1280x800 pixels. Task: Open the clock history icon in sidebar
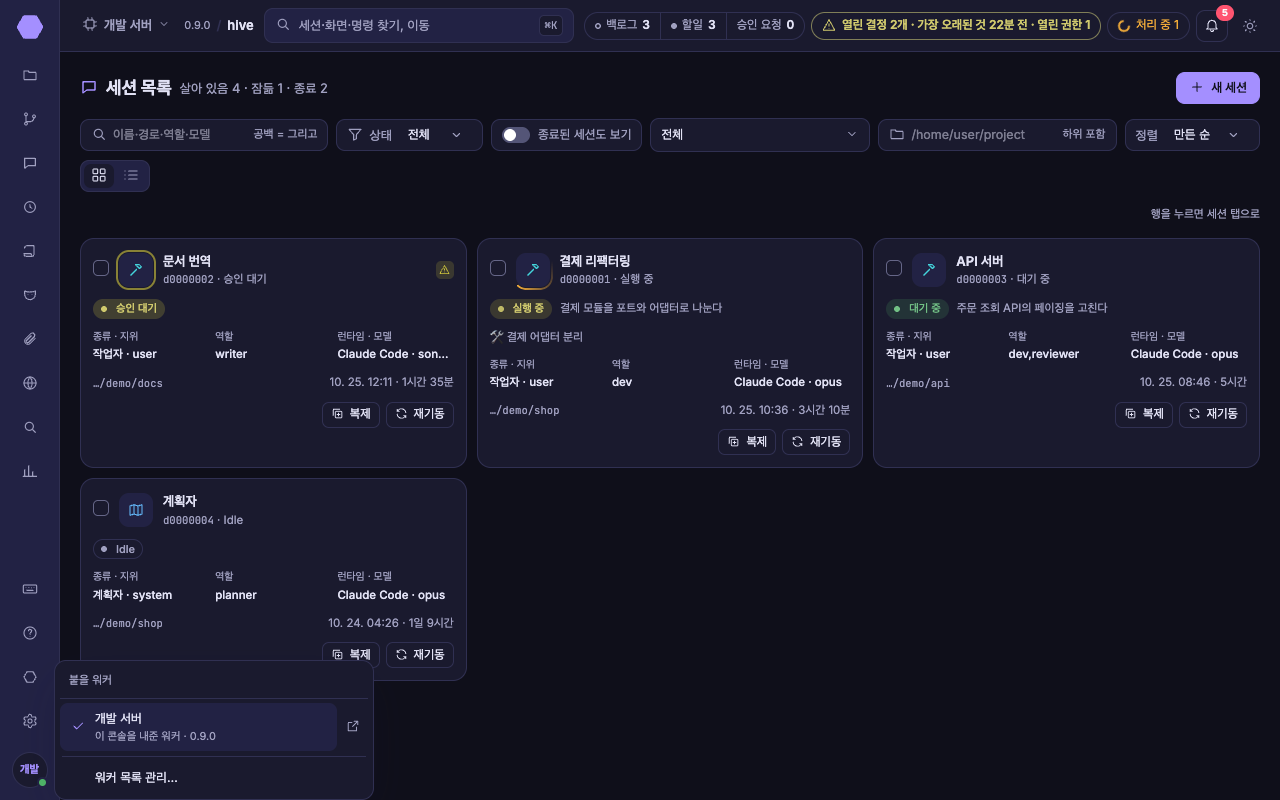point(30,207)
